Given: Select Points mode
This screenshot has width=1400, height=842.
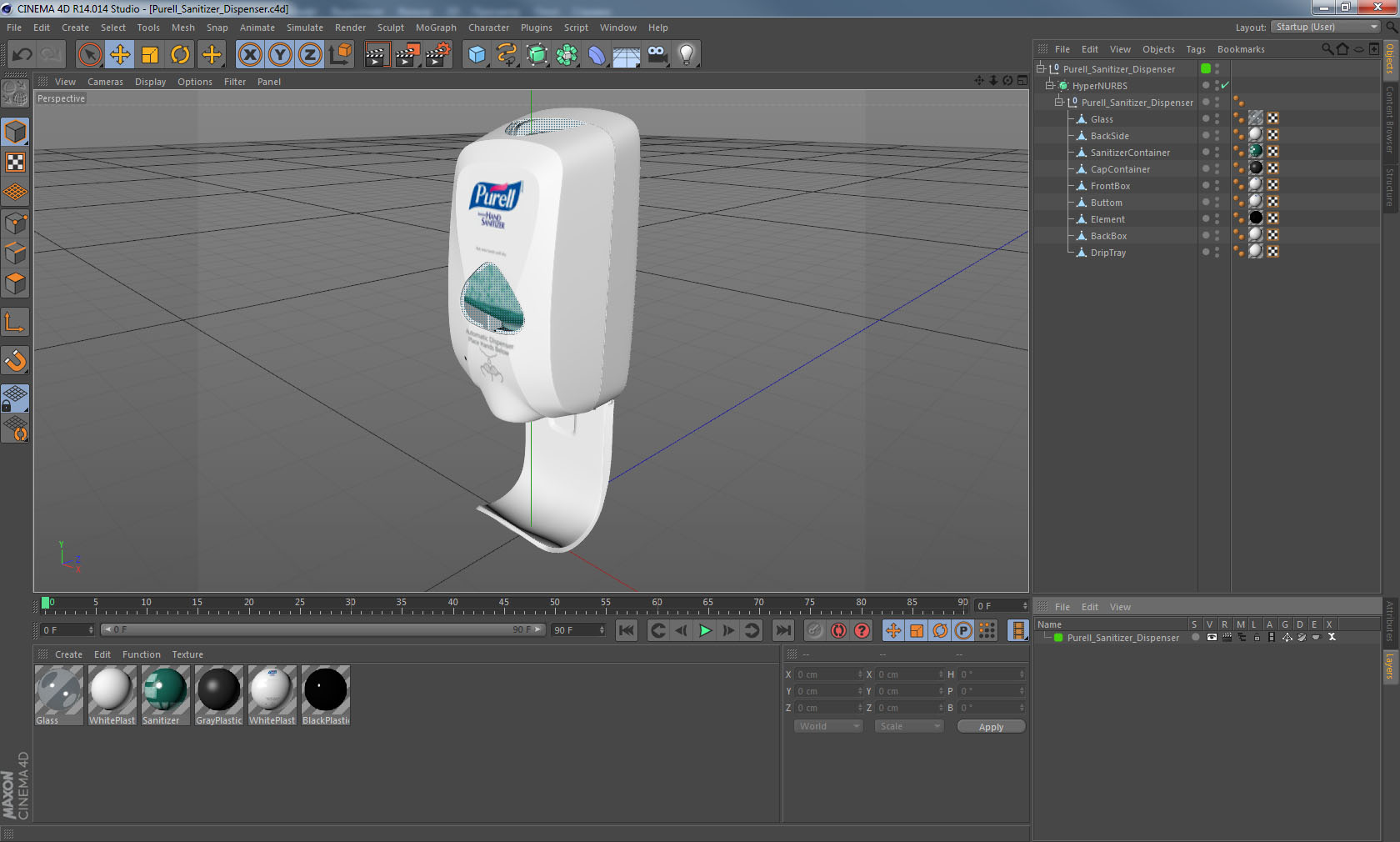Looking at the screenshot, I should point(16,223).
